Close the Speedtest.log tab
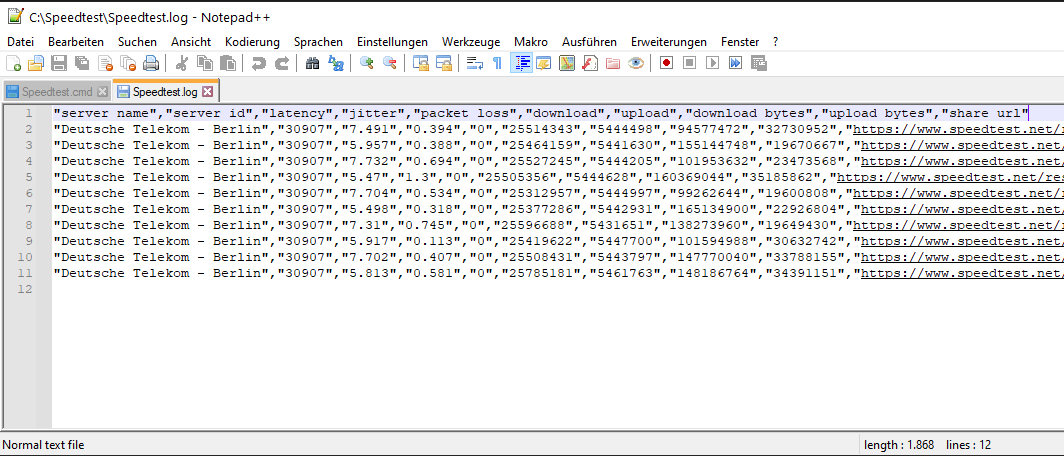Screen dimensions: 1064x456 pos(208,92)
